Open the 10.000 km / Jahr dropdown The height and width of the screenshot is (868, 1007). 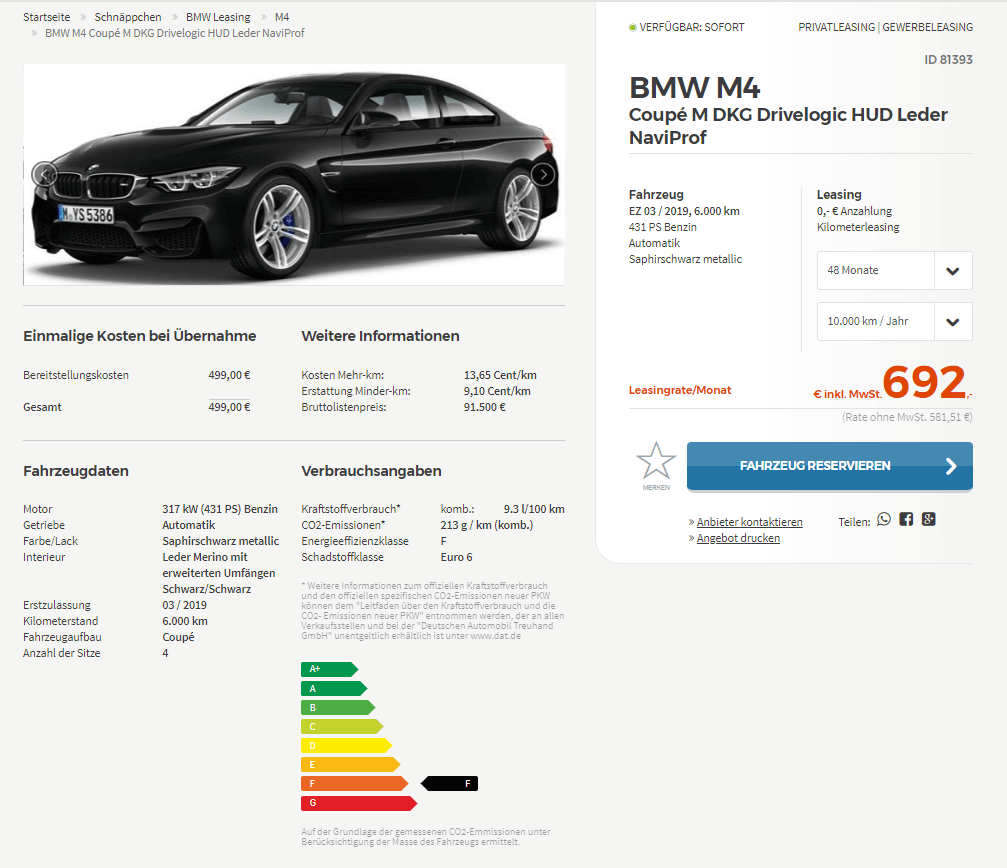tap(895, 321)
